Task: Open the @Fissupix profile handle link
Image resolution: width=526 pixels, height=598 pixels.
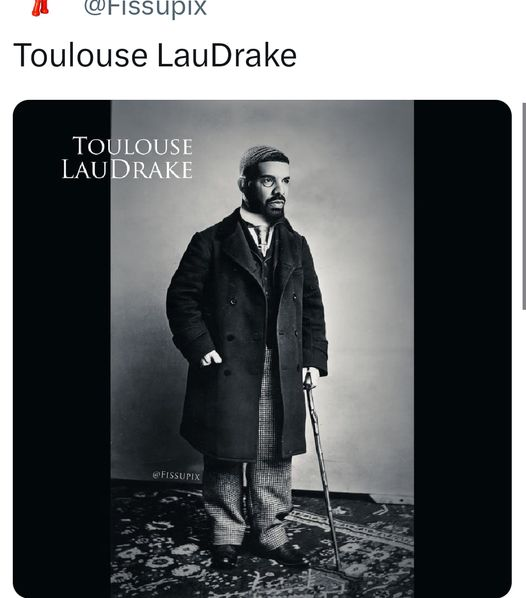Action: point(145,8)
